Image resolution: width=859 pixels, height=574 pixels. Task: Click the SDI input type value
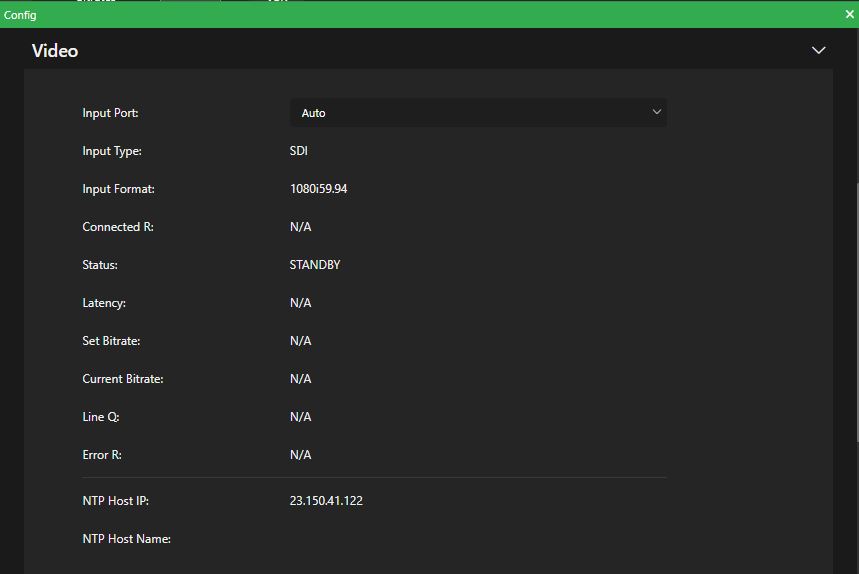point(299,151)
